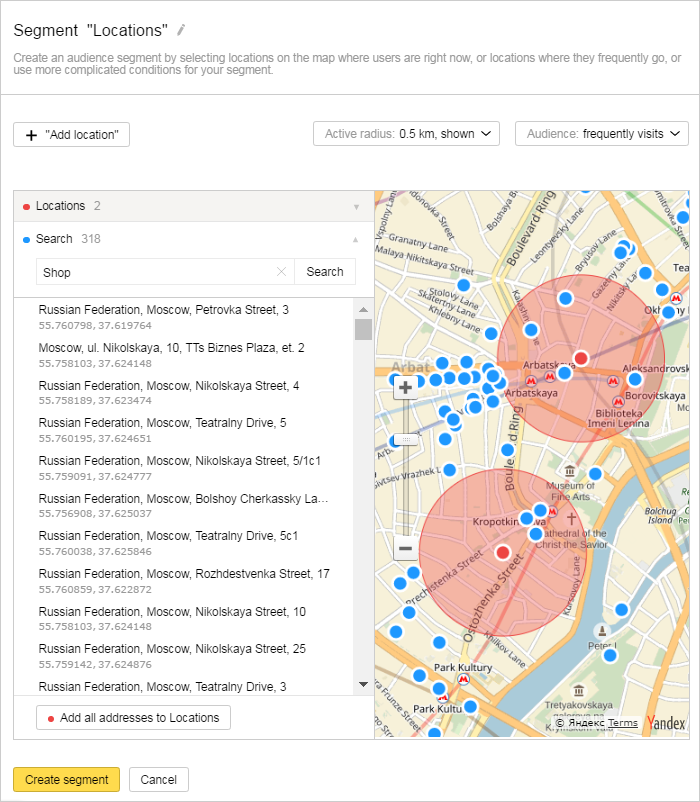
Task: Clear the Shop search text with X
Action: pos(281,272)
